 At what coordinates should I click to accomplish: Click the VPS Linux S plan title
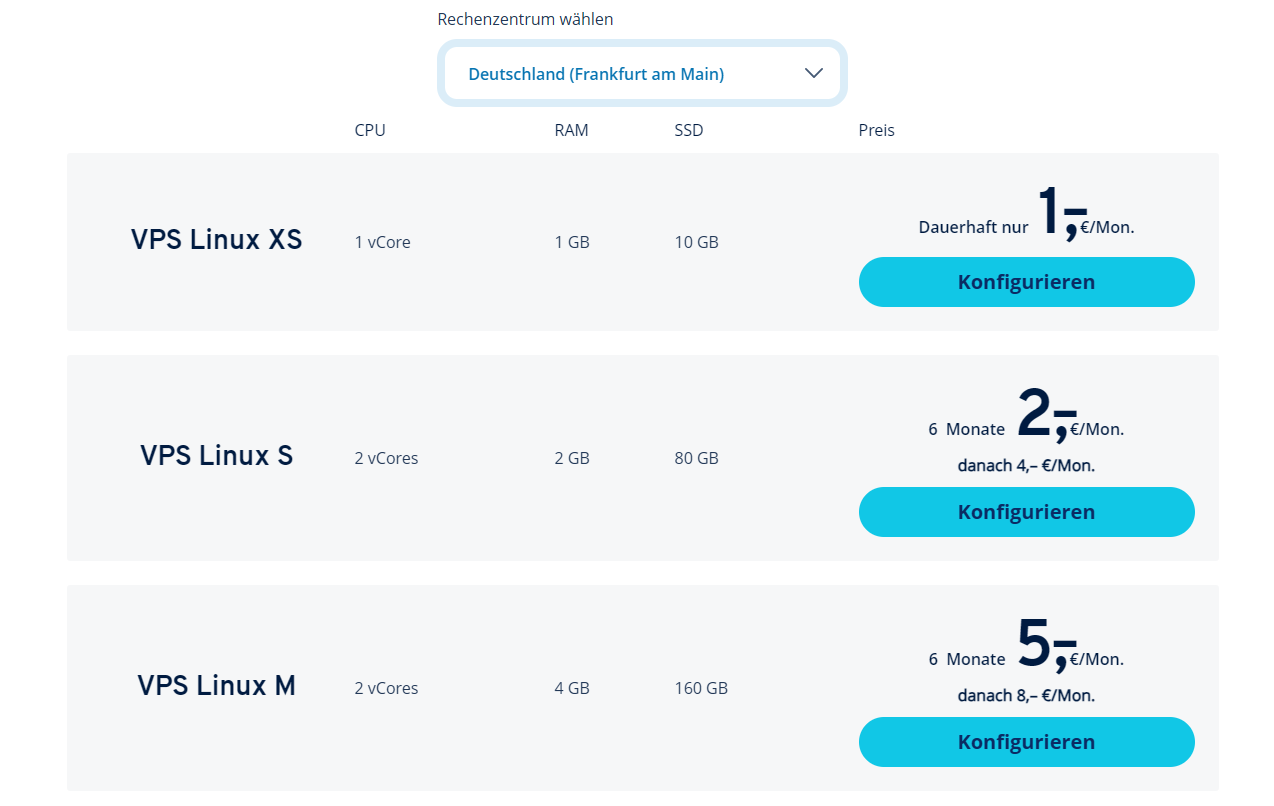(x=216, y=456)
